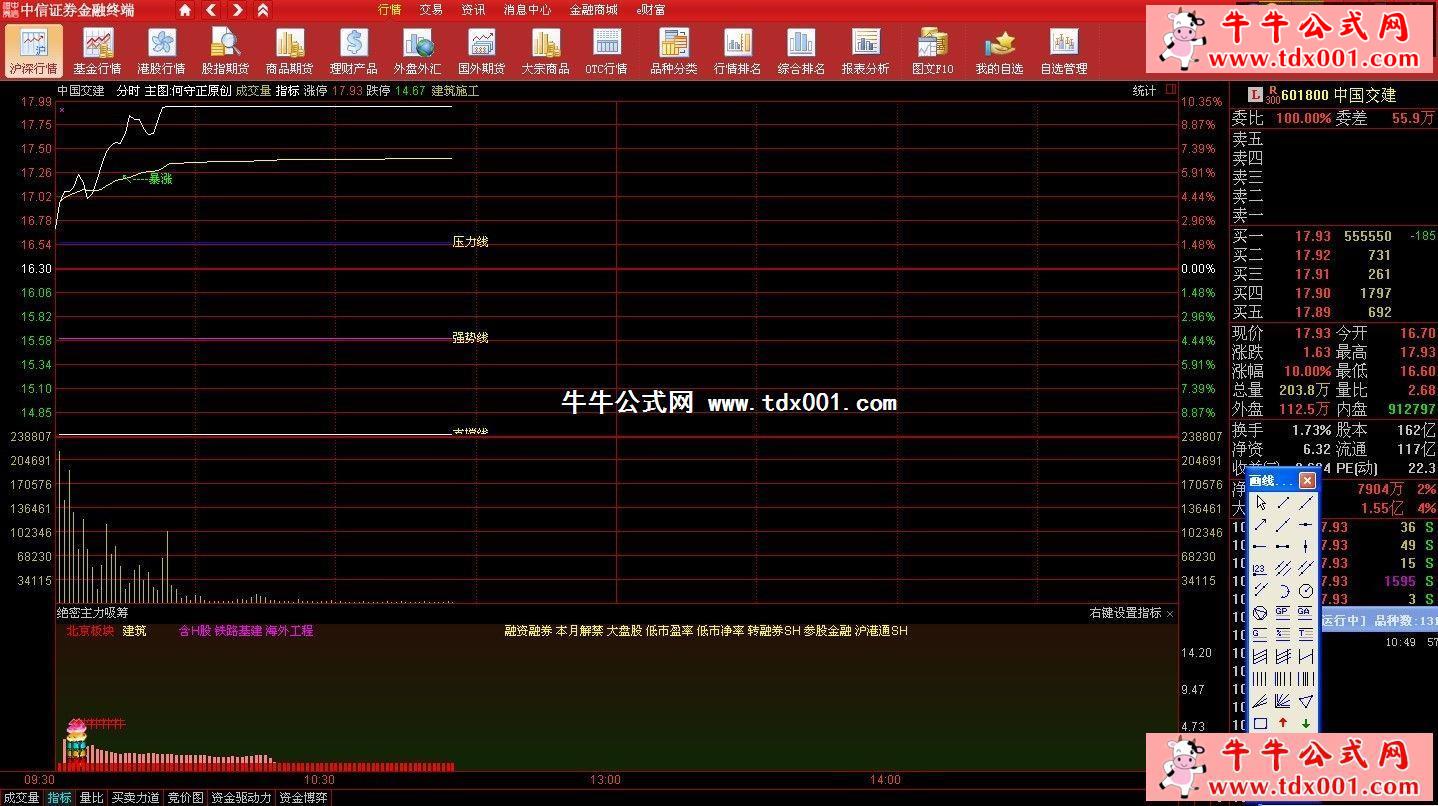Click the 统计 button above chart
Image resolution: width=1438 pixels, height=806 pixels.
coord(1144,91)
